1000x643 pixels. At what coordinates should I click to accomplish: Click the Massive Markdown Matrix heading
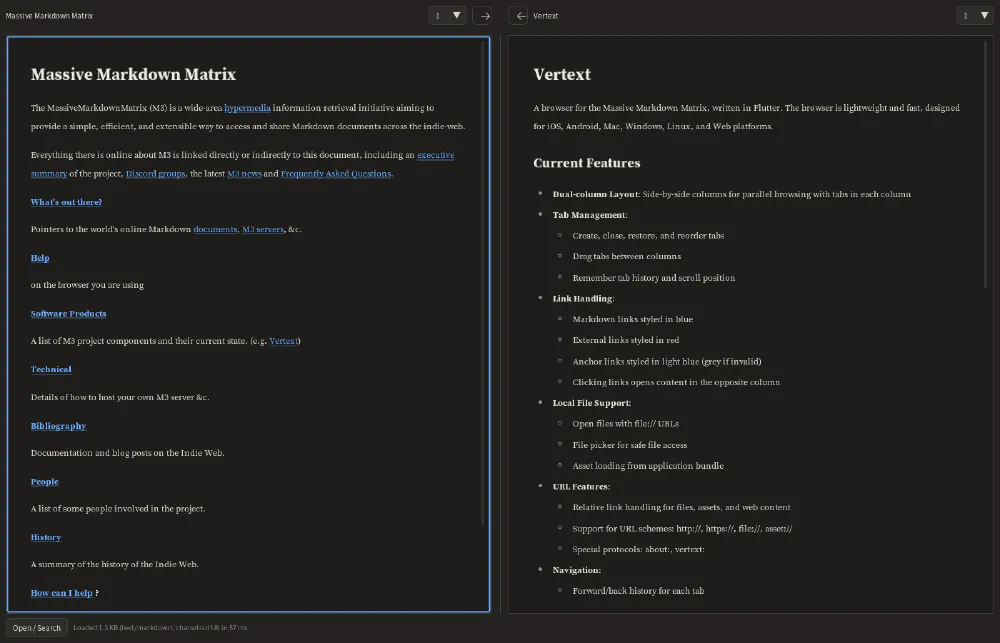(x=133, y=74)
